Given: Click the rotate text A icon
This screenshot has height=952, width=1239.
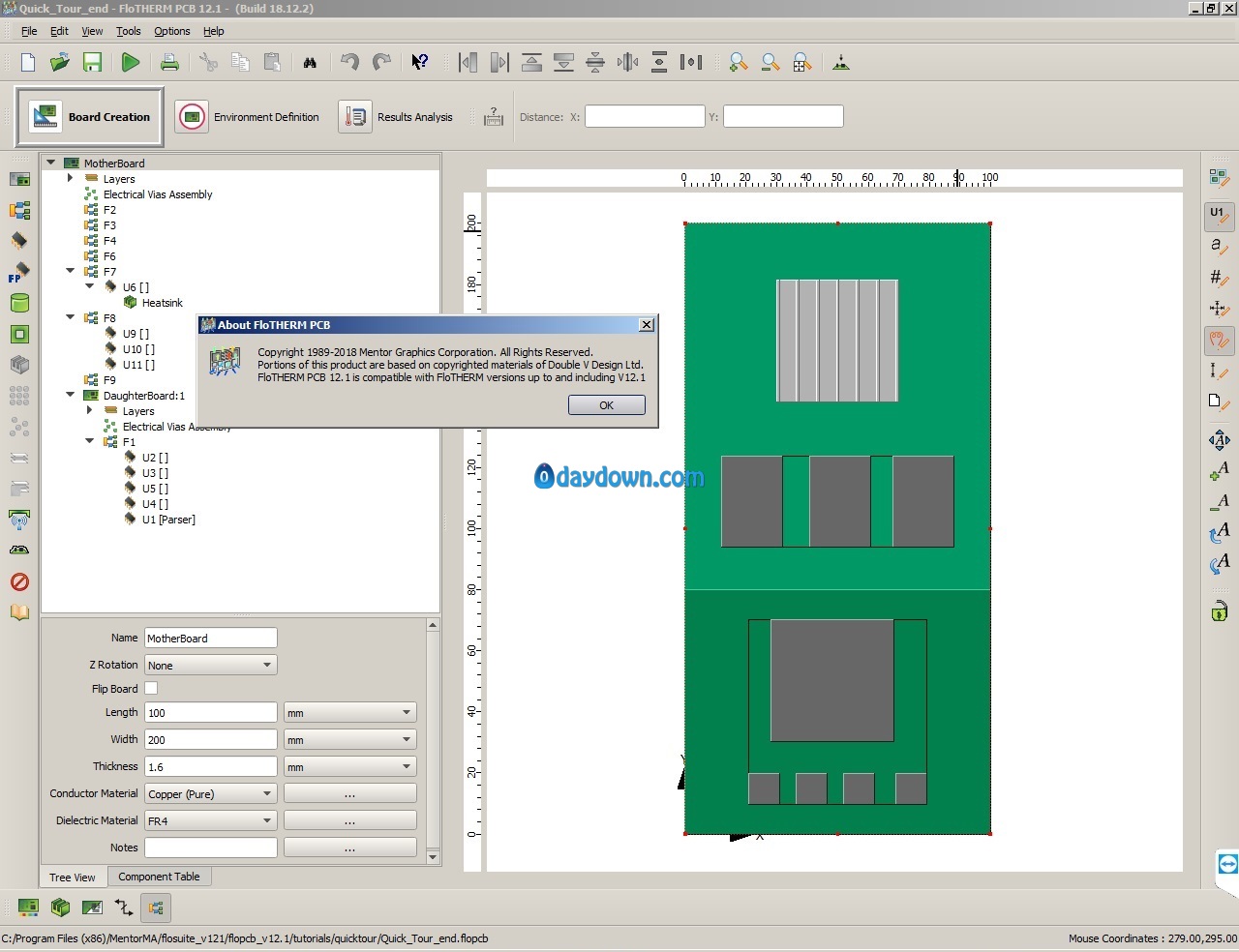Looking at the screenshot, I should point(1219,531).
